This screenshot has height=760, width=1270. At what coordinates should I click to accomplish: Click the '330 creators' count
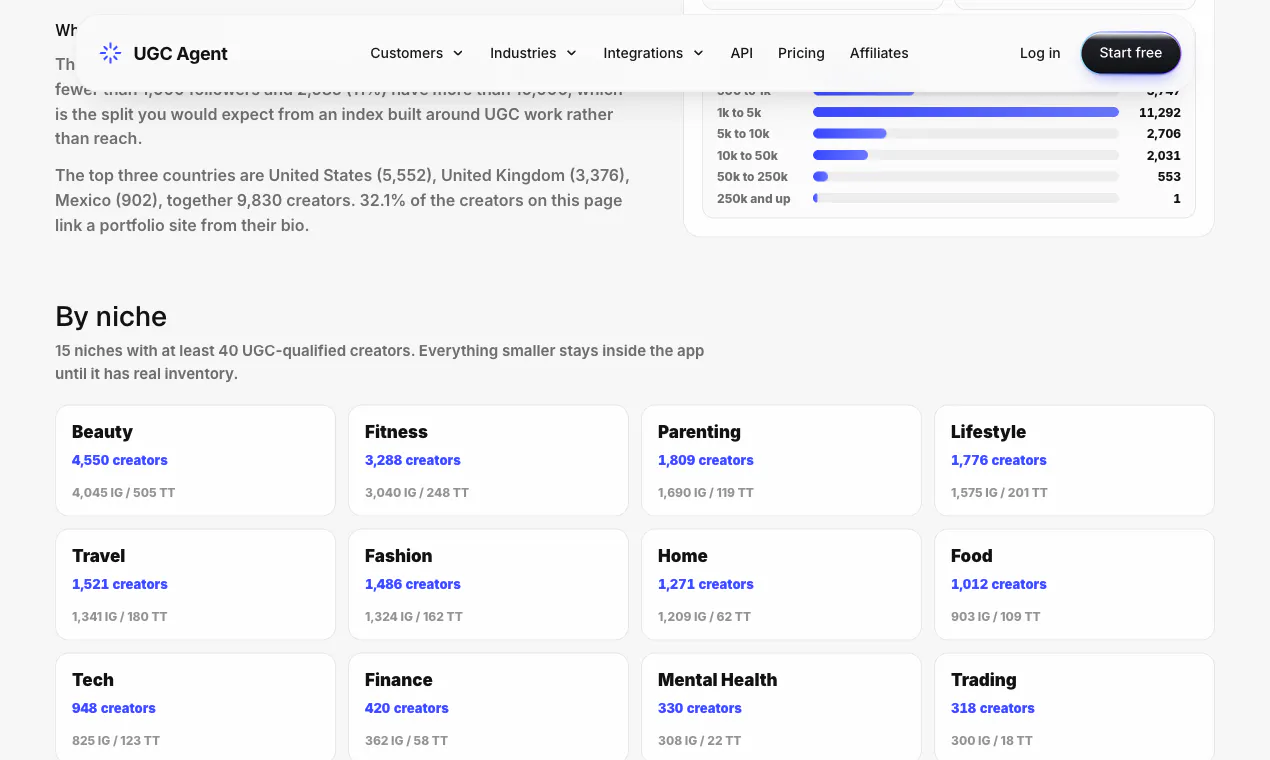click(x=699, y=708)
